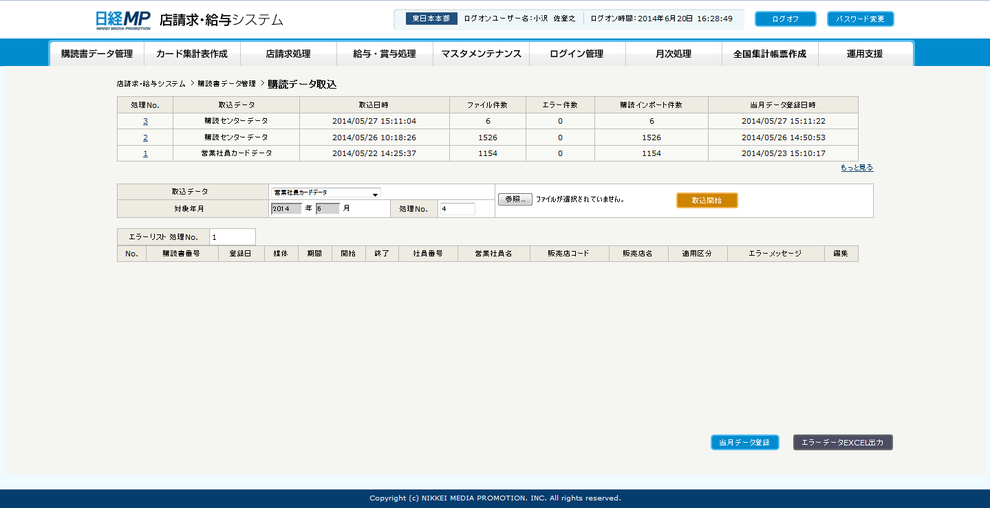Open the 店請求処理 menu
The image size is (990, 508).
pyautogui.click(x=288, y=54)
